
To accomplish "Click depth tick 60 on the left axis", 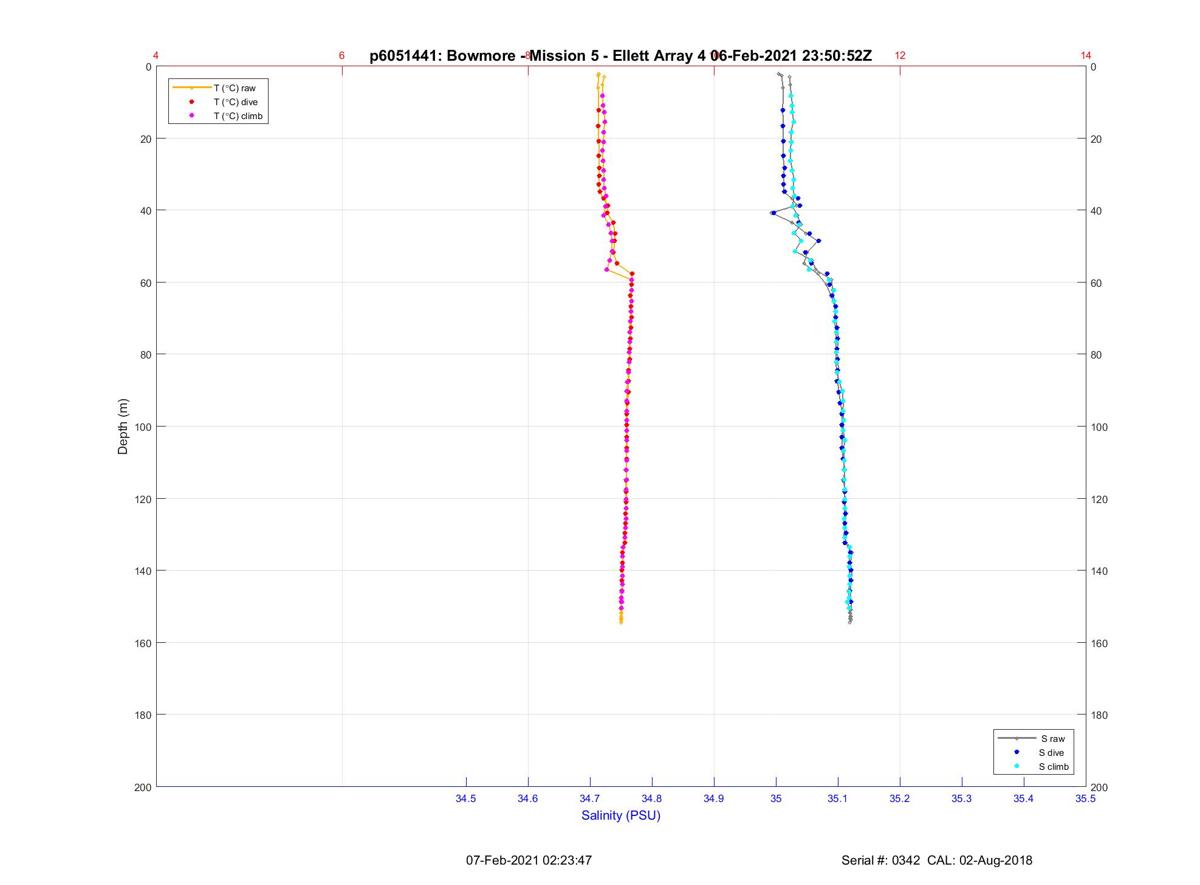I will pos(145,283).
